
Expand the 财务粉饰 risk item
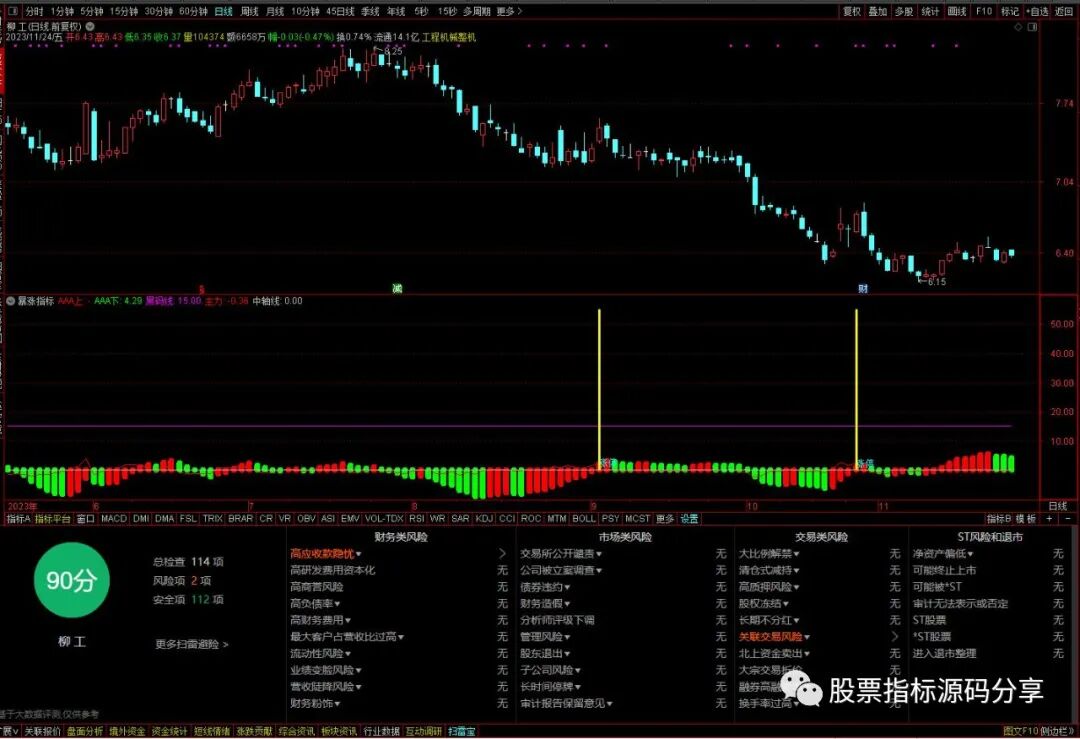pos(315,703)
